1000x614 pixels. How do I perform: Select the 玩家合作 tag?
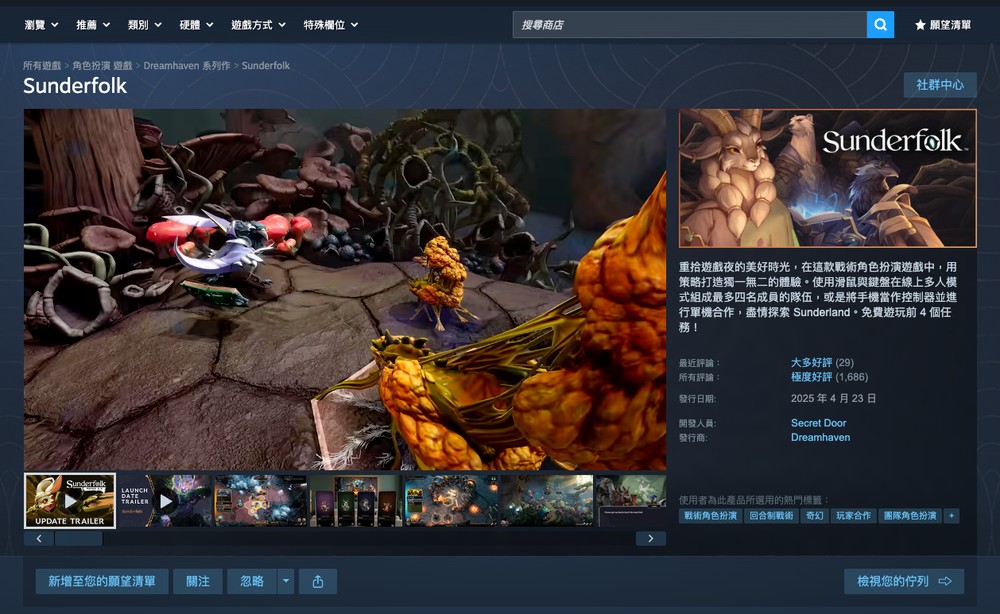click(x=853, y=516)
